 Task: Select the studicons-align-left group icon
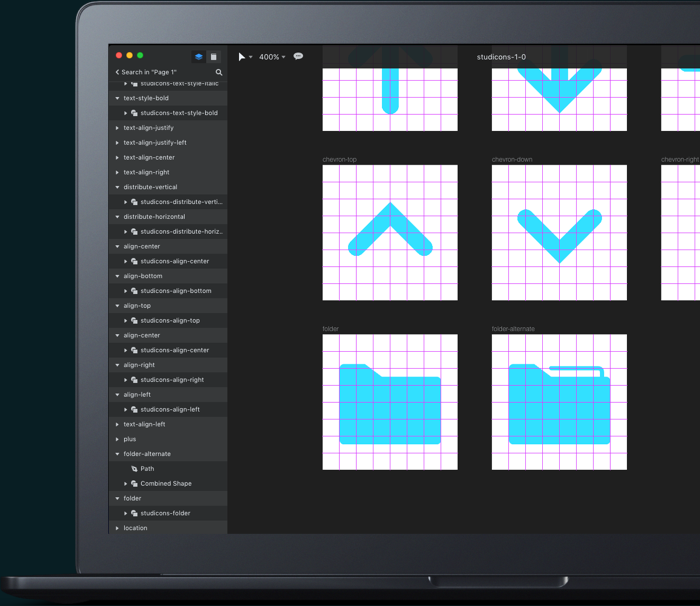point(134,409)
